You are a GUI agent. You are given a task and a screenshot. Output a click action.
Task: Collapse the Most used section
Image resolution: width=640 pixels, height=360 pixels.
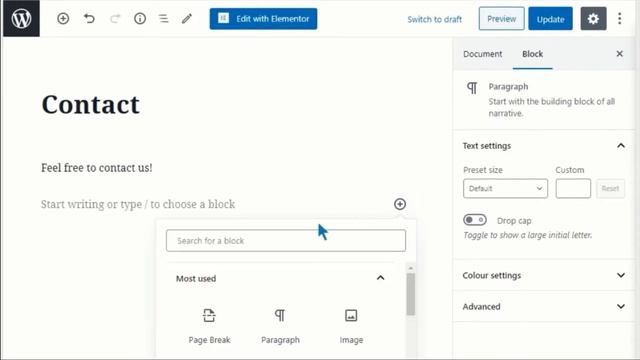click(x=281, y=278)
